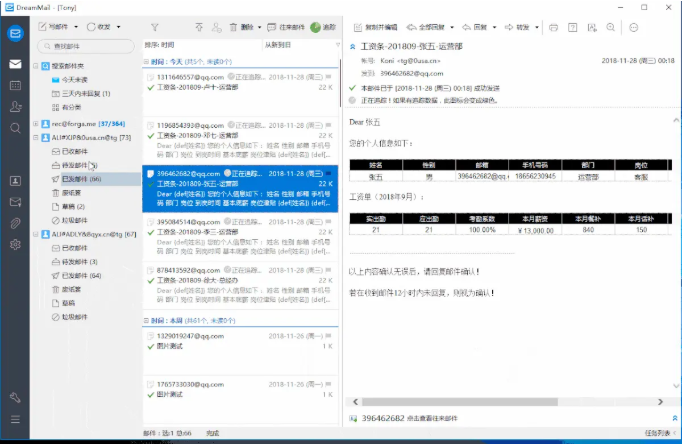Click the copy and edit (复制并编辑) button
Image resolution: width=682 pixels, height=444 pixels.
click(x=375, y=27)
